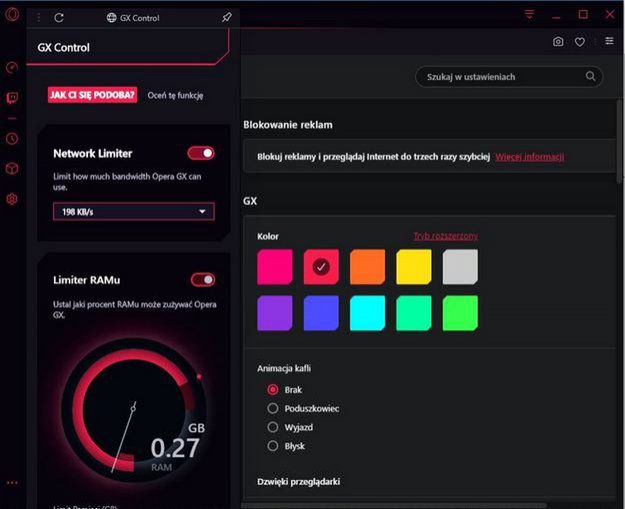Pin the GX Control panel
The image size is (625, 509).
pyautogui.click(x=227, y=17)
